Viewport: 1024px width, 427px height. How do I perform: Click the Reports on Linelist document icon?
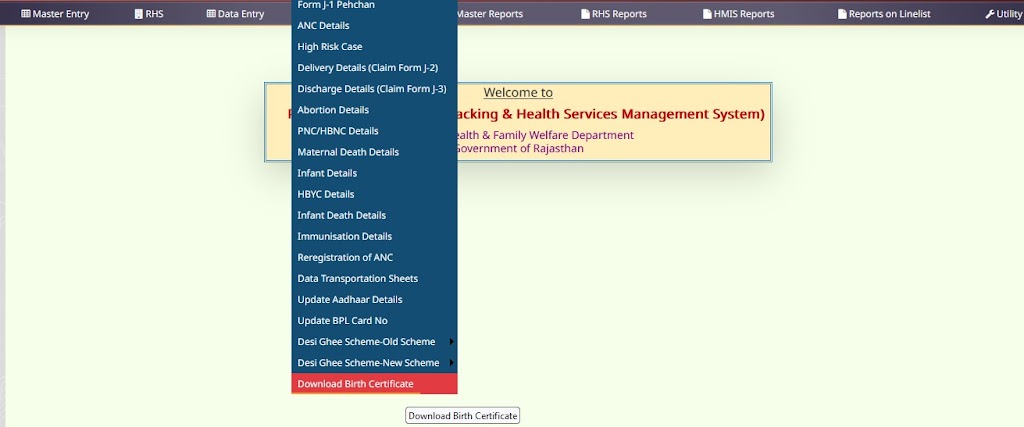point(841,14)
